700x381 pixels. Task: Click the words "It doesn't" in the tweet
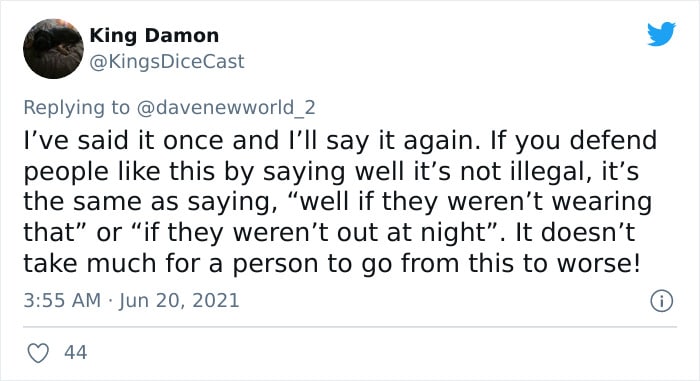tap(575, 232)
